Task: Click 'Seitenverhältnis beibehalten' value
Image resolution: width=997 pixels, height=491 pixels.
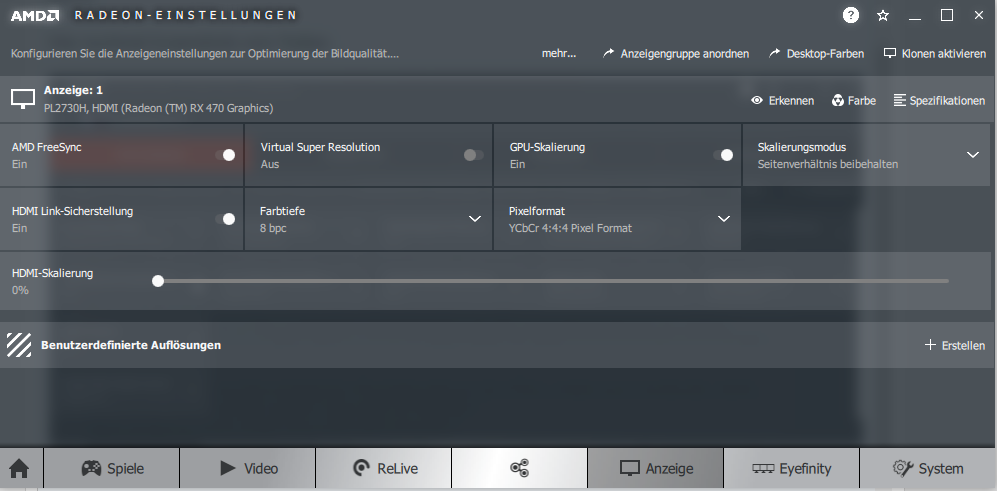Action: click(x=827, y=164)
